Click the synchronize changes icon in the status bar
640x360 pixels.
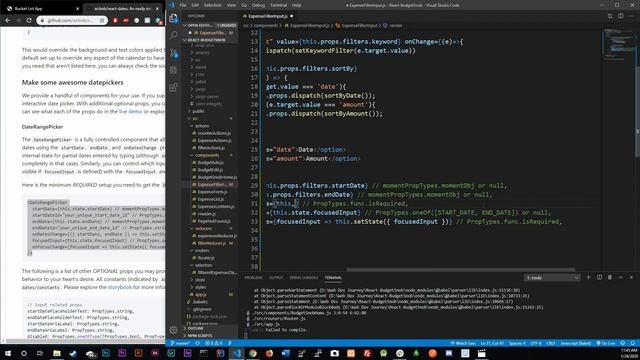pos(198,343)
